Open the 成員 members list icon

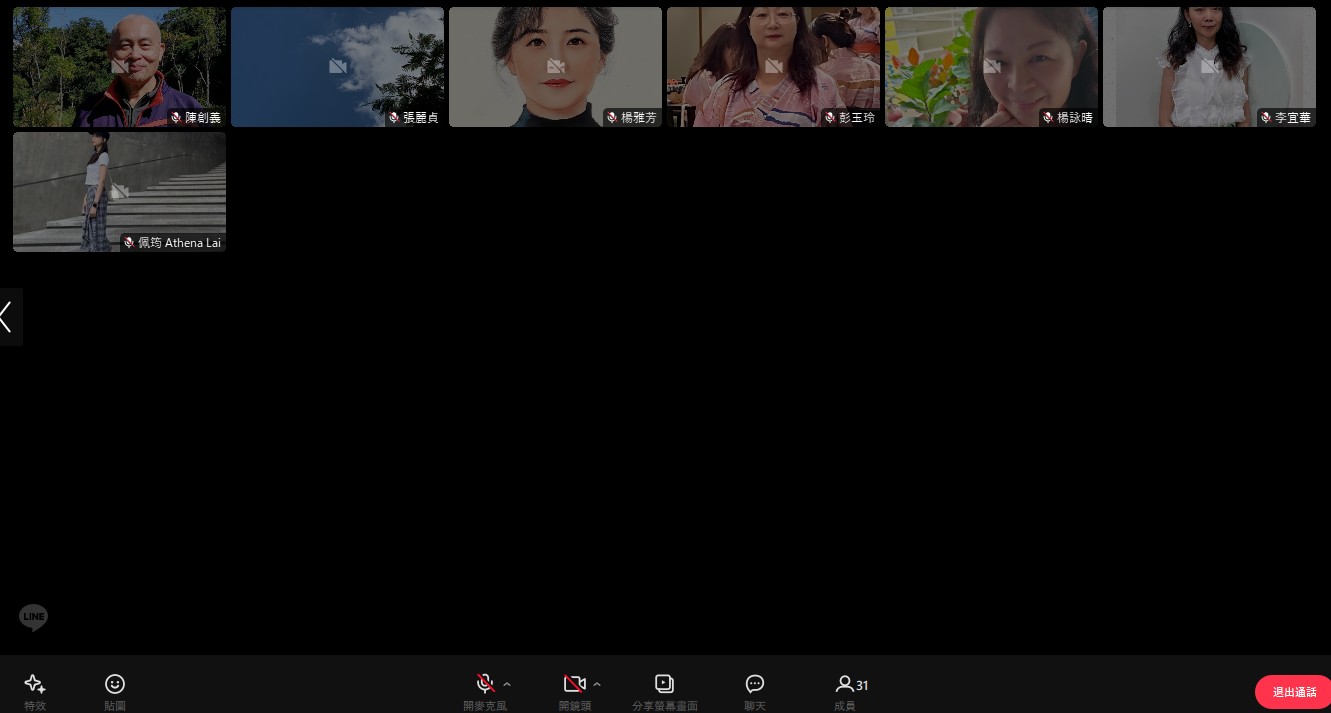(844, 684)
